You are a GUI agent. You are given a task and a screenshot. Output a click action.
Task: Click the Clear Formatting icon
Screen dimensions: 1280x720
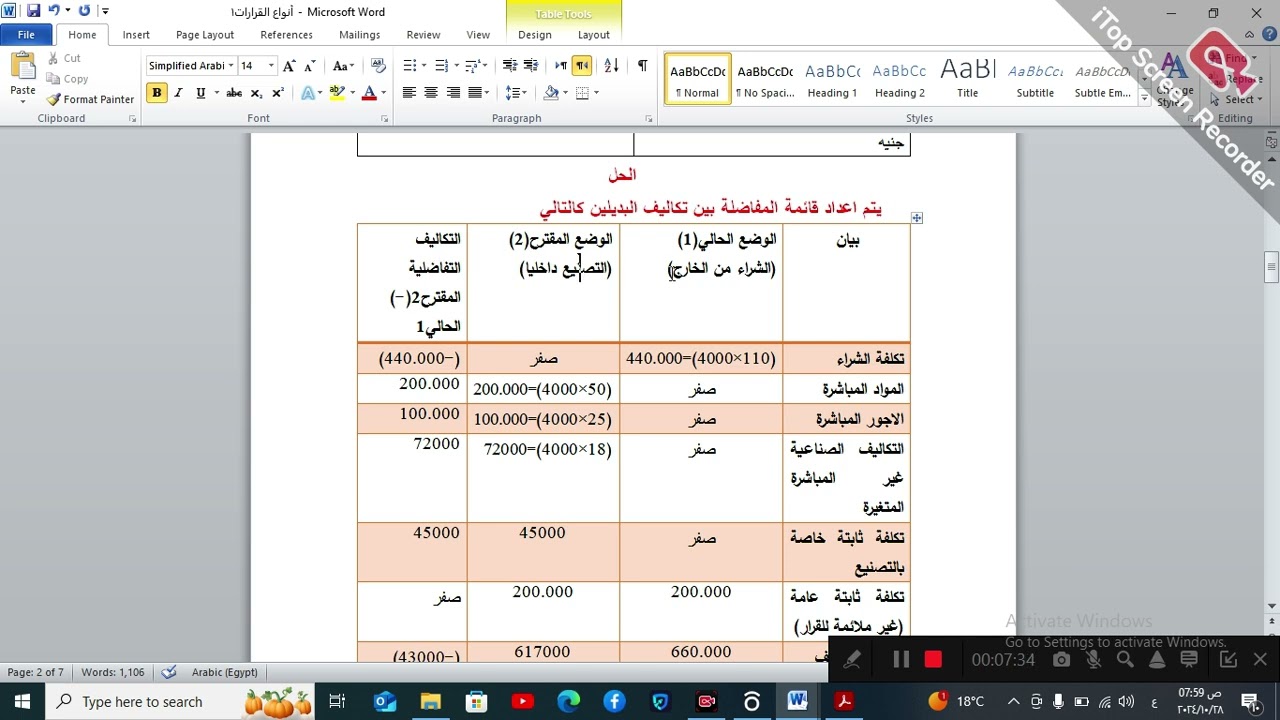[378, 66]
